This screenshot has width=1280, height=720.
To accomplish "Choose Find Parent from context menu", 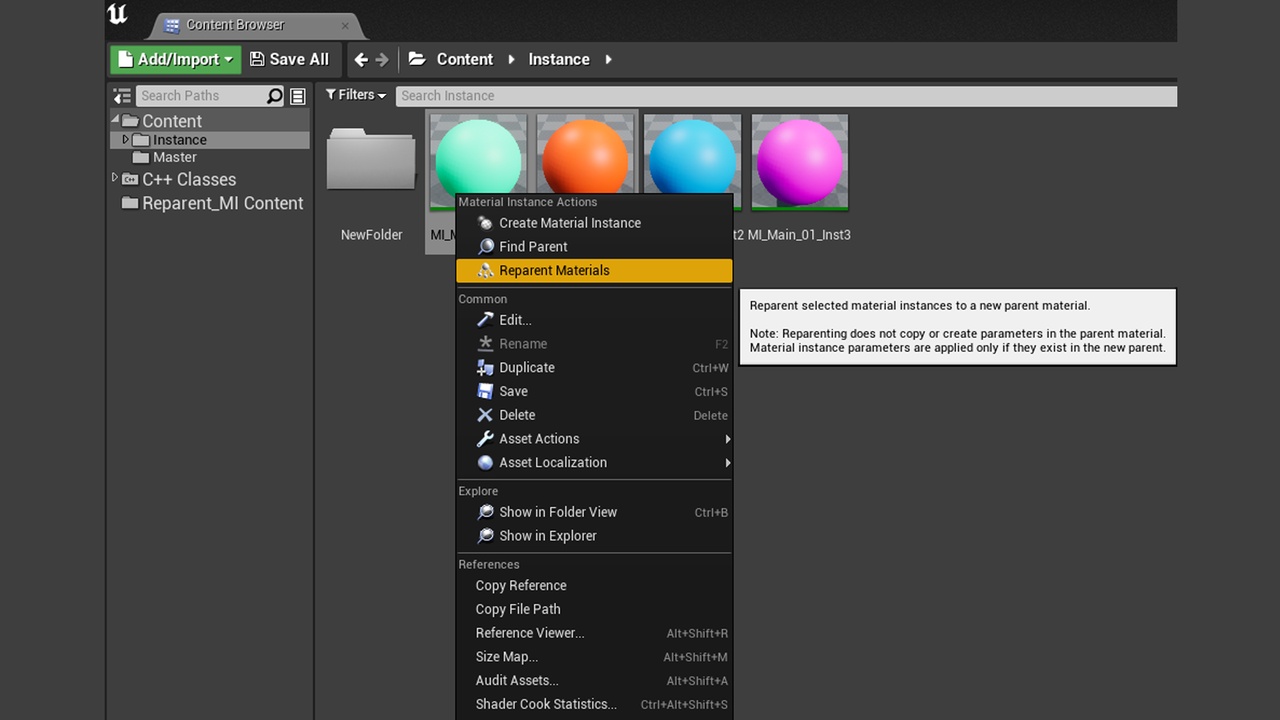I will tap(594, 247).
